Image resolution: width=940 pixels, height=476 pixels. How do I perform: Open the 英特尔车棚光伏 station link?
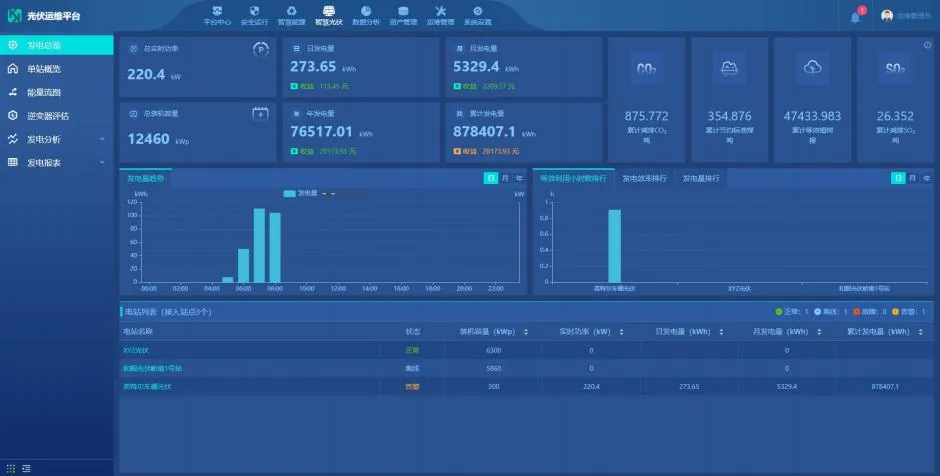tap(147, 387)
